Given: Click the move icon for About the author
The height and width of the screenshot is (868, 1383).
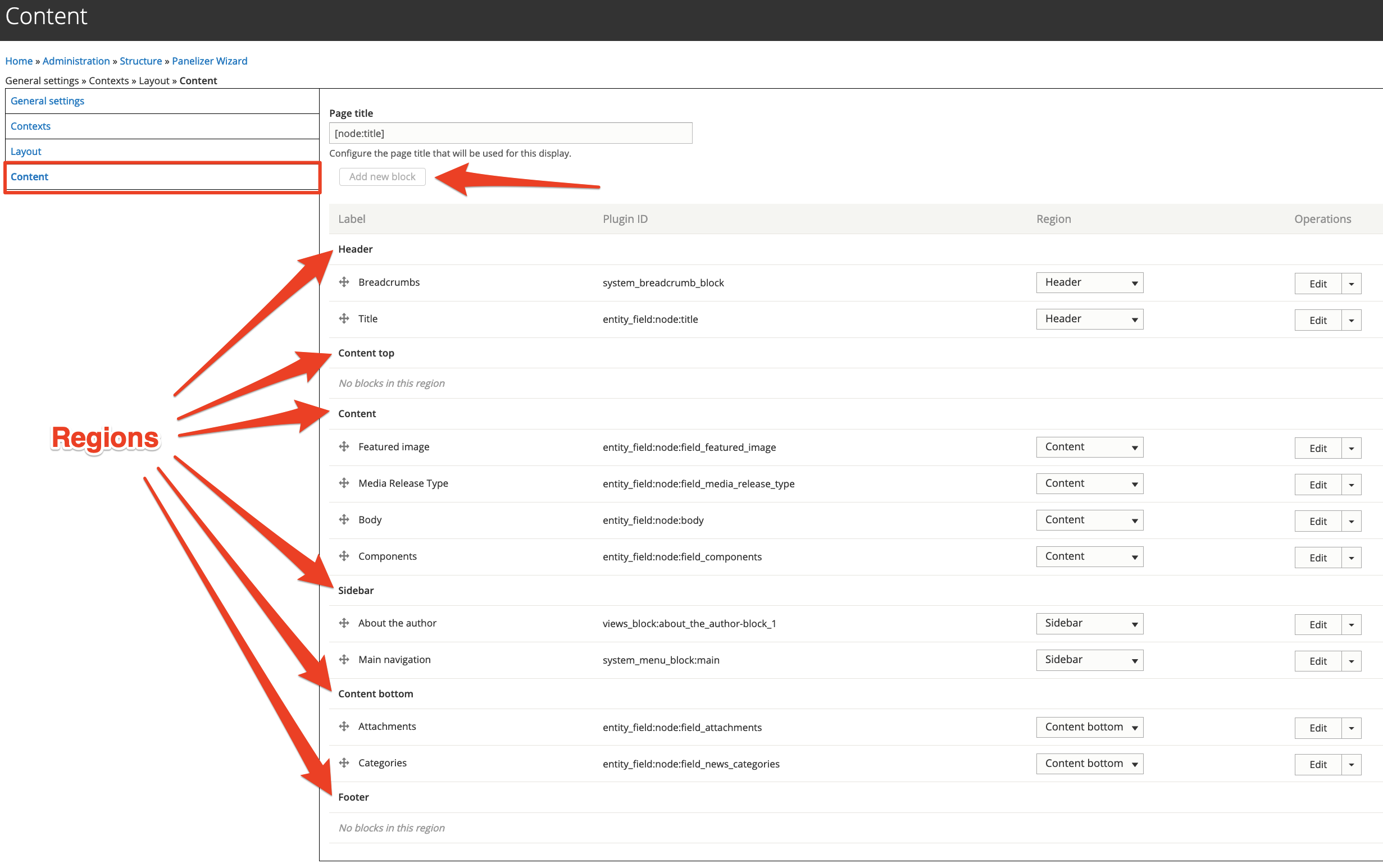Looking at the screenshot, I should click(343, 623).
